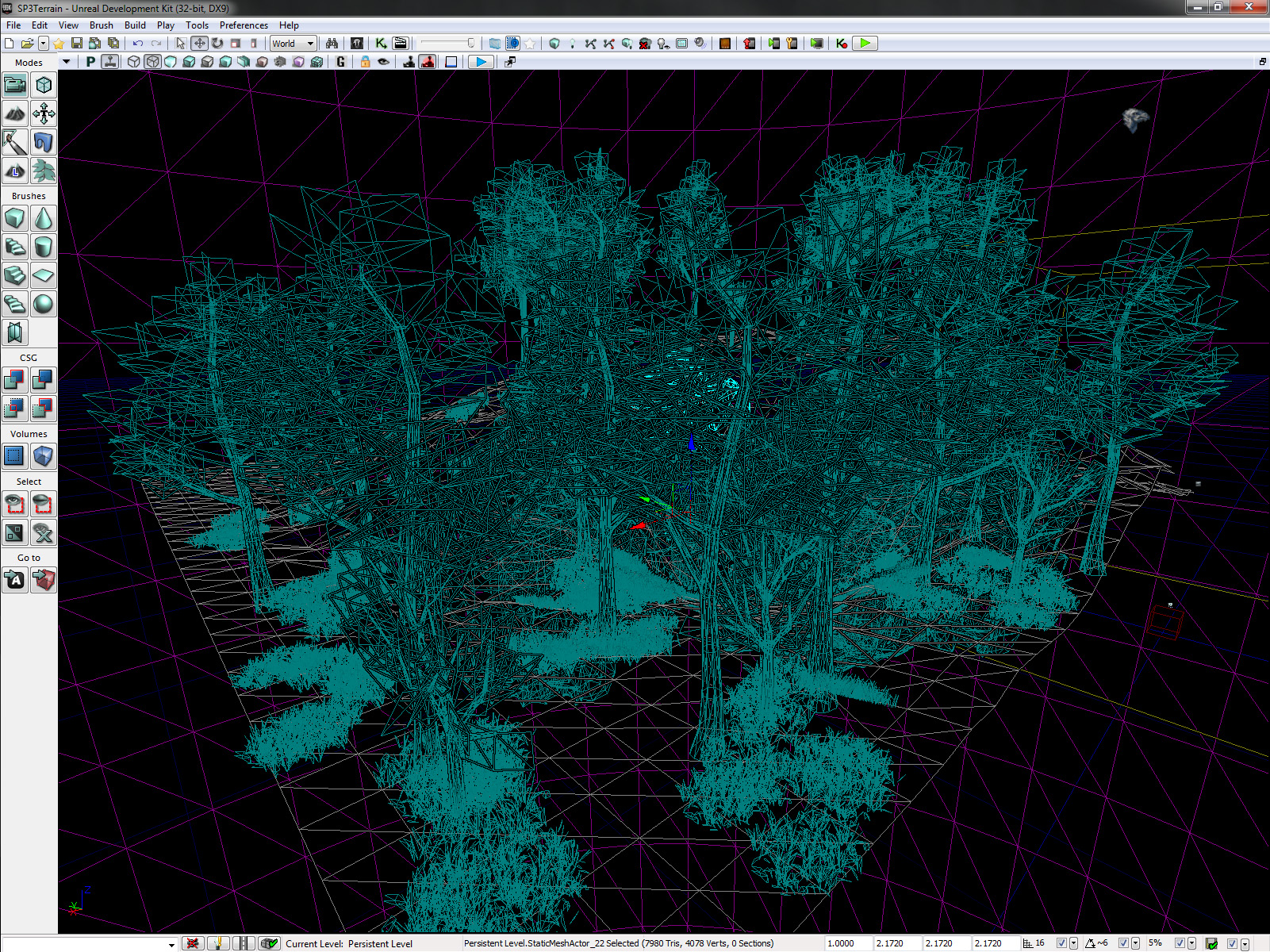The image size is (1270, 952).
Task: Click the DrawScale field showing 1.0000
Action: 847,943
